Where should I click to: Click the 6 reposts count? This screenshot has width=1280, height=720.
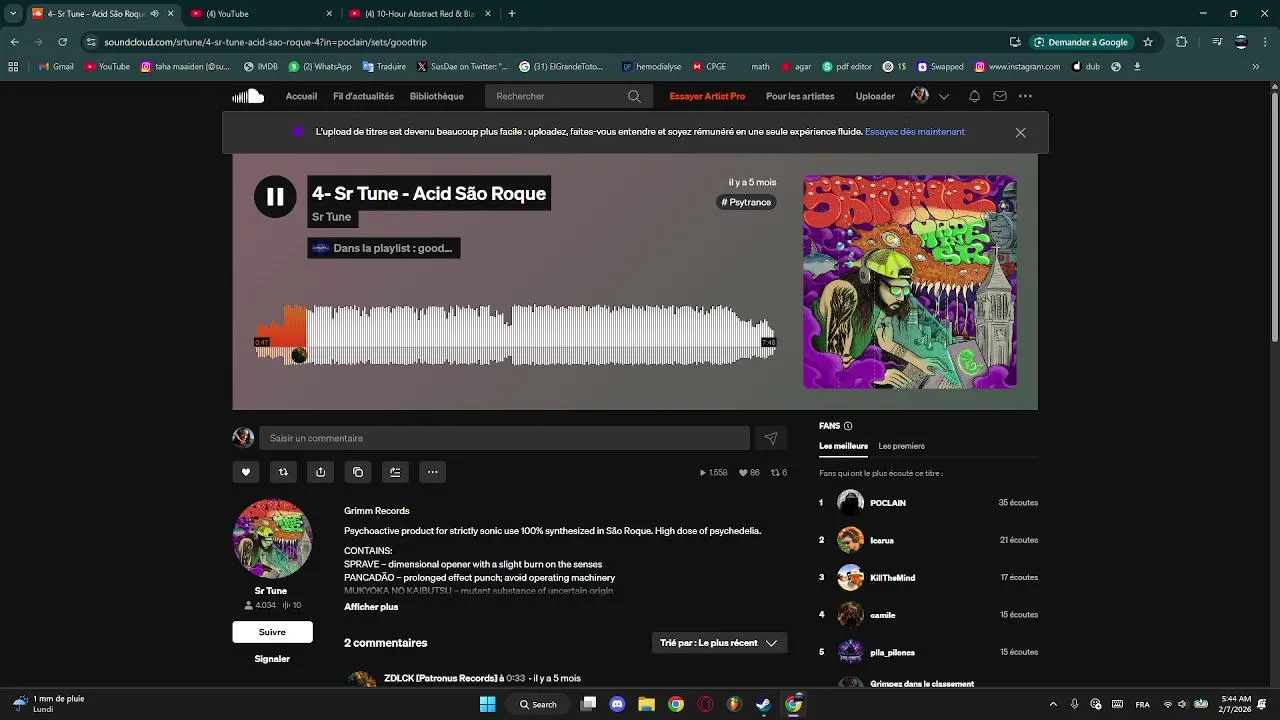(x=778, y=472)
